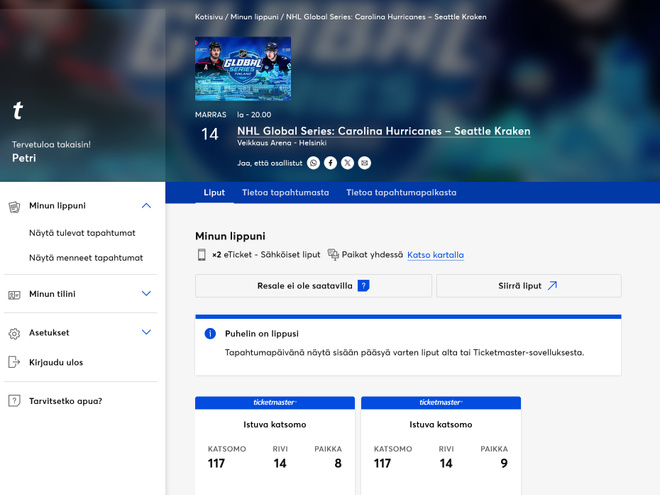Open the Tietoa tapahtumasta tab
This screenshot has width=660, height=495.
pos(285,193)
